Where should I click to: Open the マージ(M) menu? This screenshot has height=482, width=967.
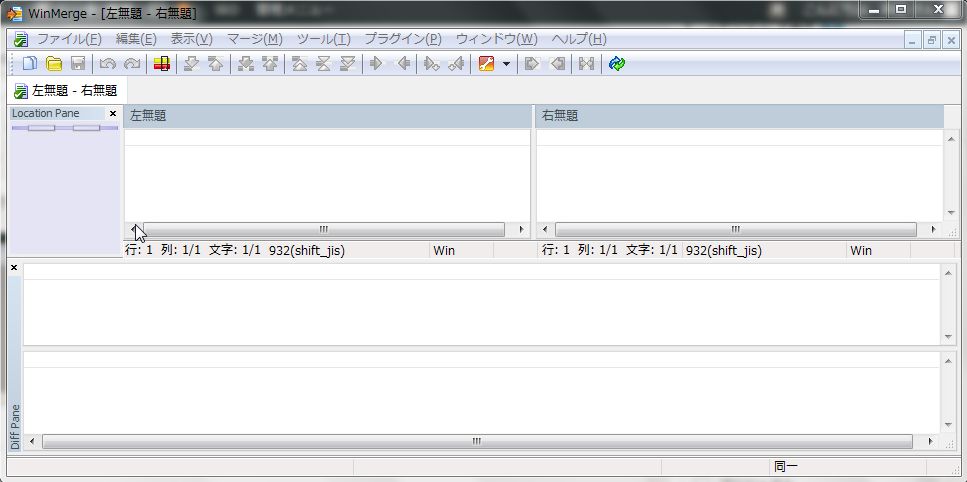(x=255, y=39)
